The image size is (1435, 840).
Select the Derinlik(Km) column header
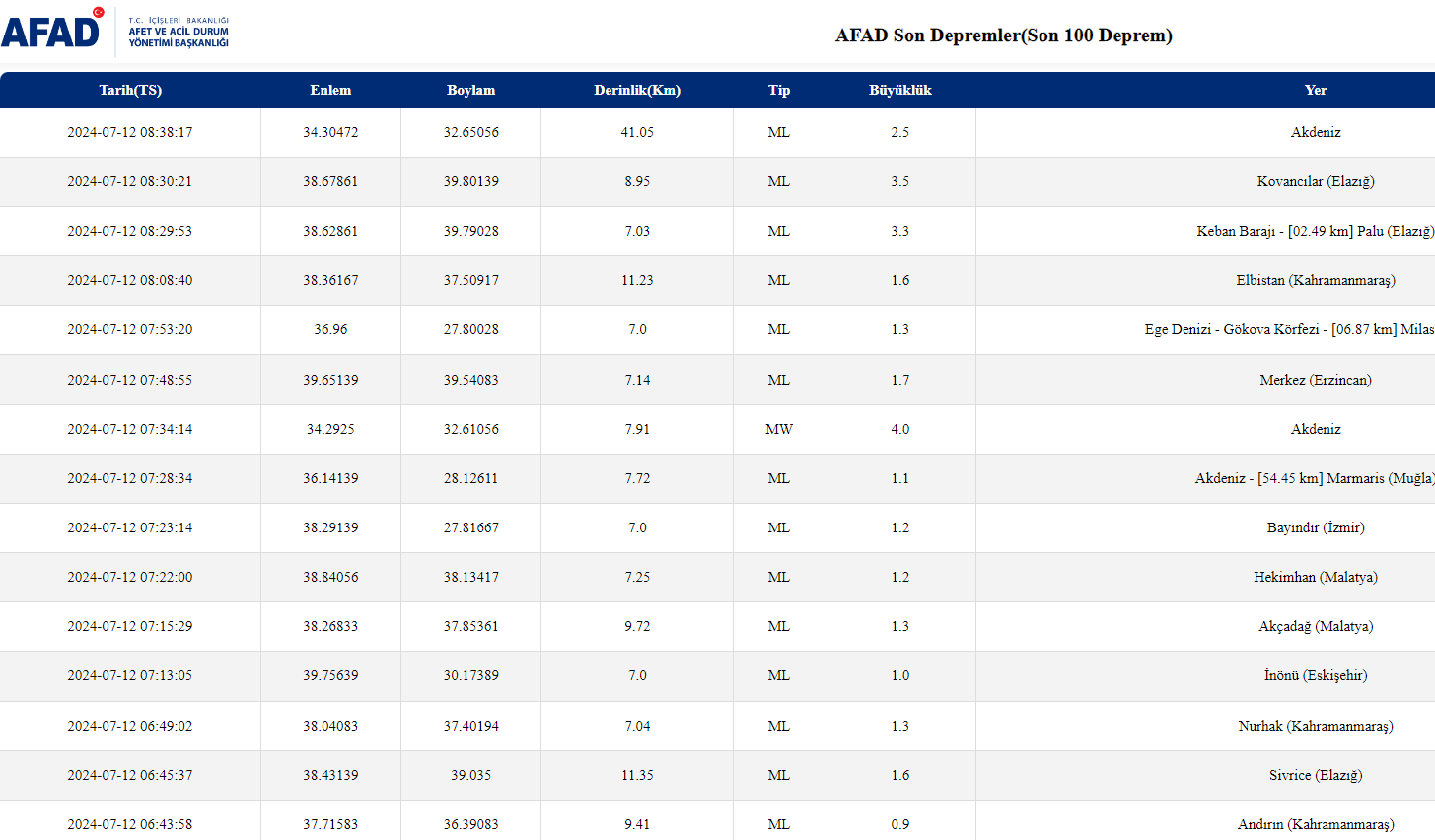tap(637, 90)
